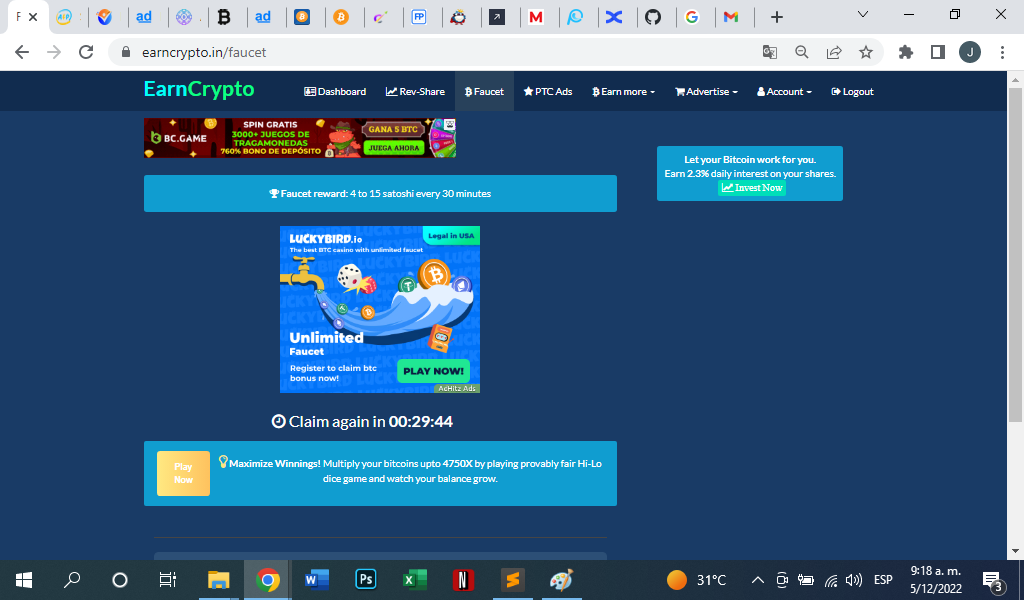
Task: Open the PTC Ads page
Action: coord(548,91)
